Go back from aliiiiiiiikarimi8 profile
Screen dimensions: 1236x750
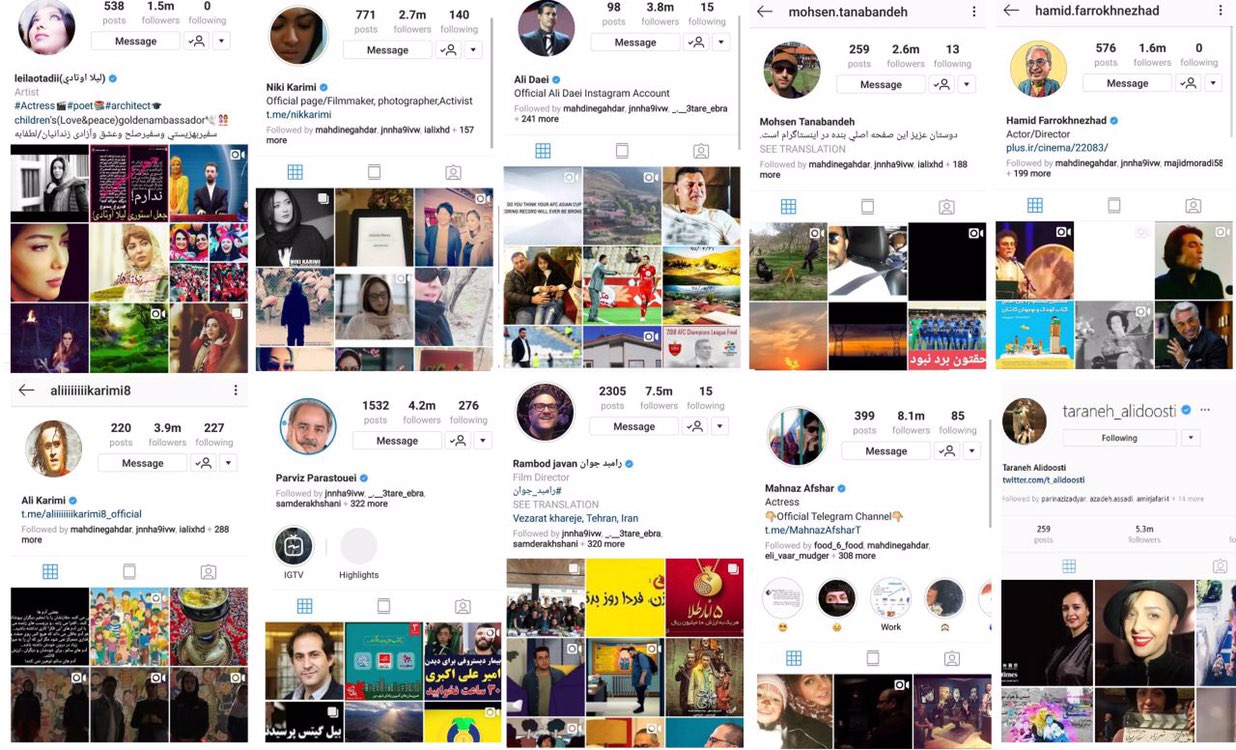coord(27,390)
